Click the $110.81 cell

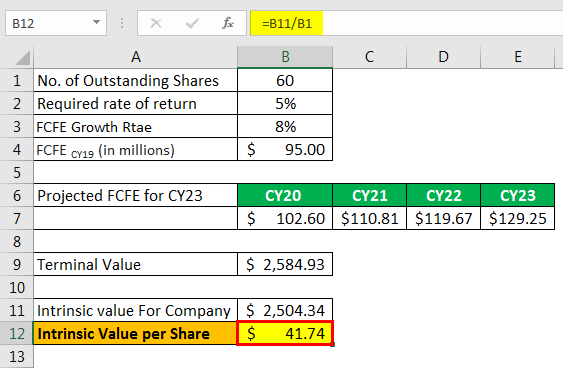[x=369, y=218]
